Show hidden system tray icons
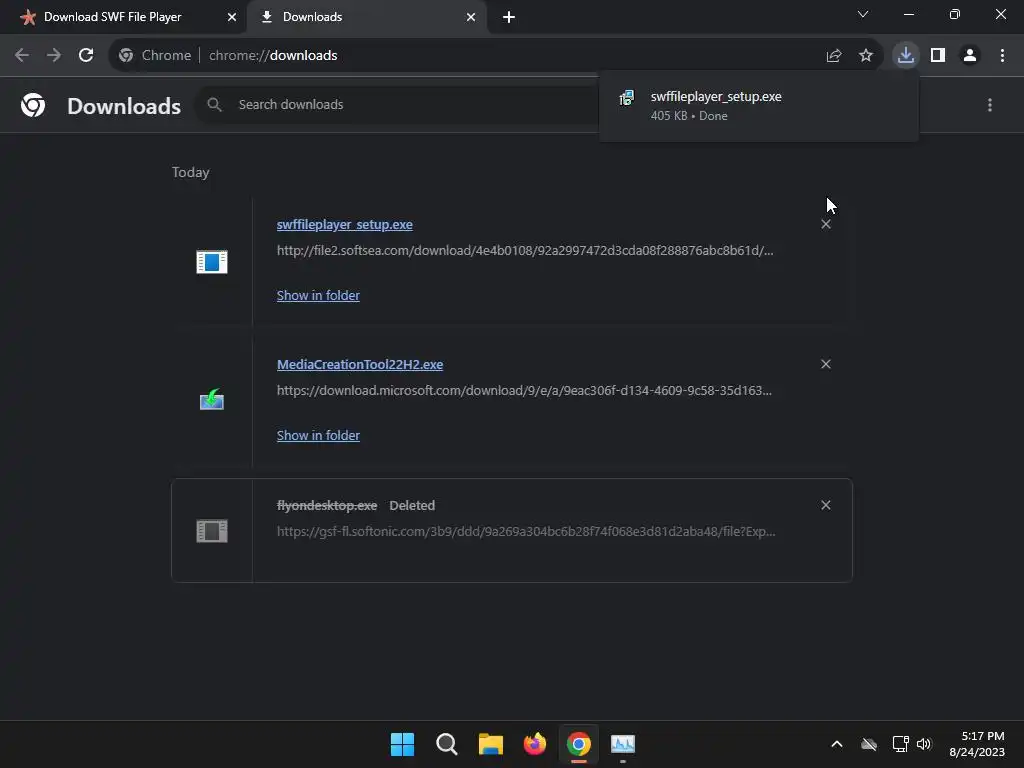1024x768 pixels. click(837, 744)
